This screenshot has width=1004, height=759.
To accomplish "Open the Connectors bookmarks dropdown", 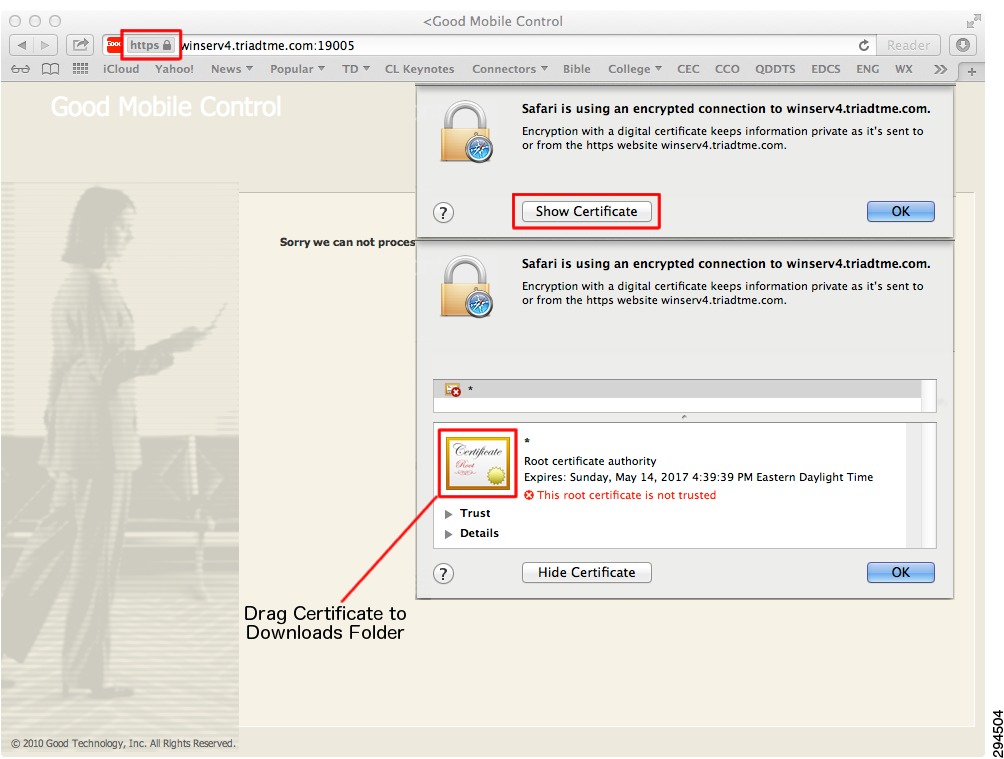I will pos(510,69).
